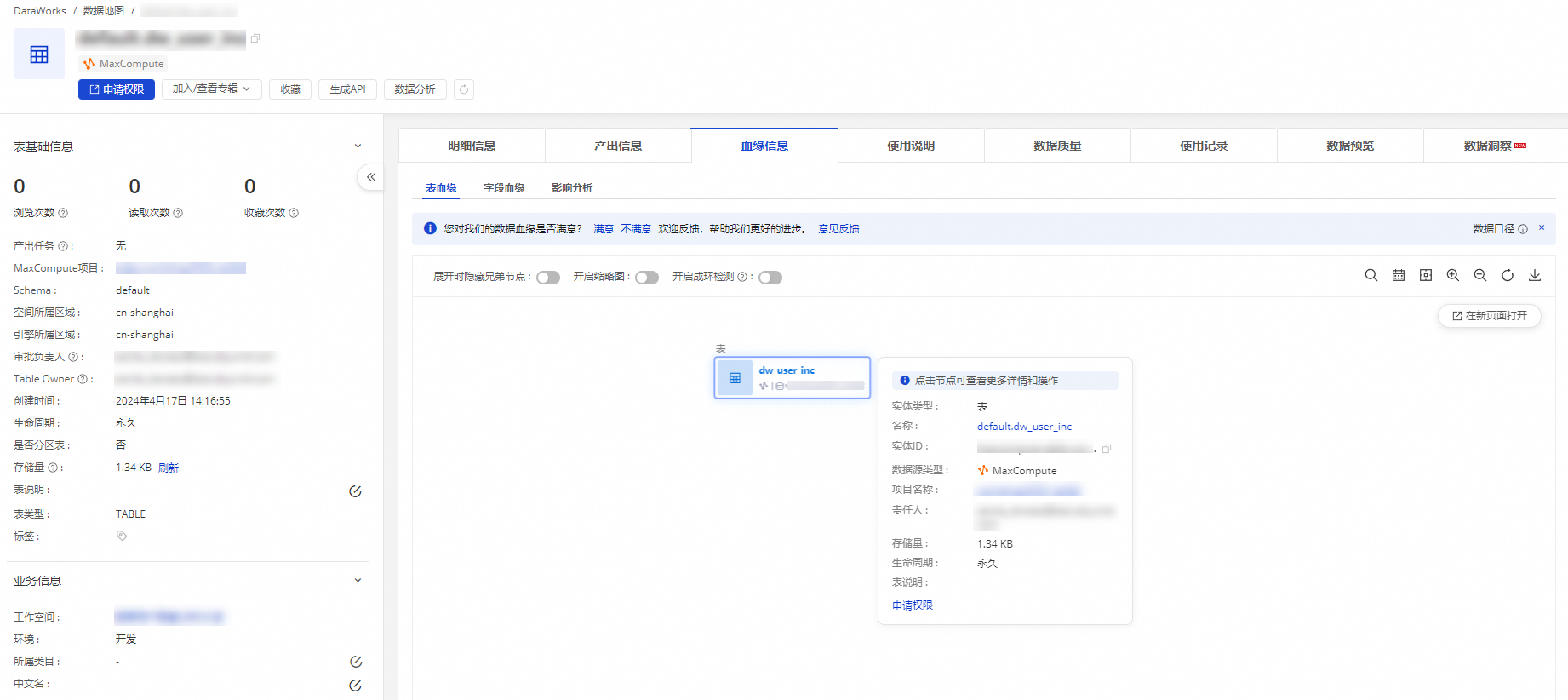Zoom in on the lineage graph

coord(1452,275)
